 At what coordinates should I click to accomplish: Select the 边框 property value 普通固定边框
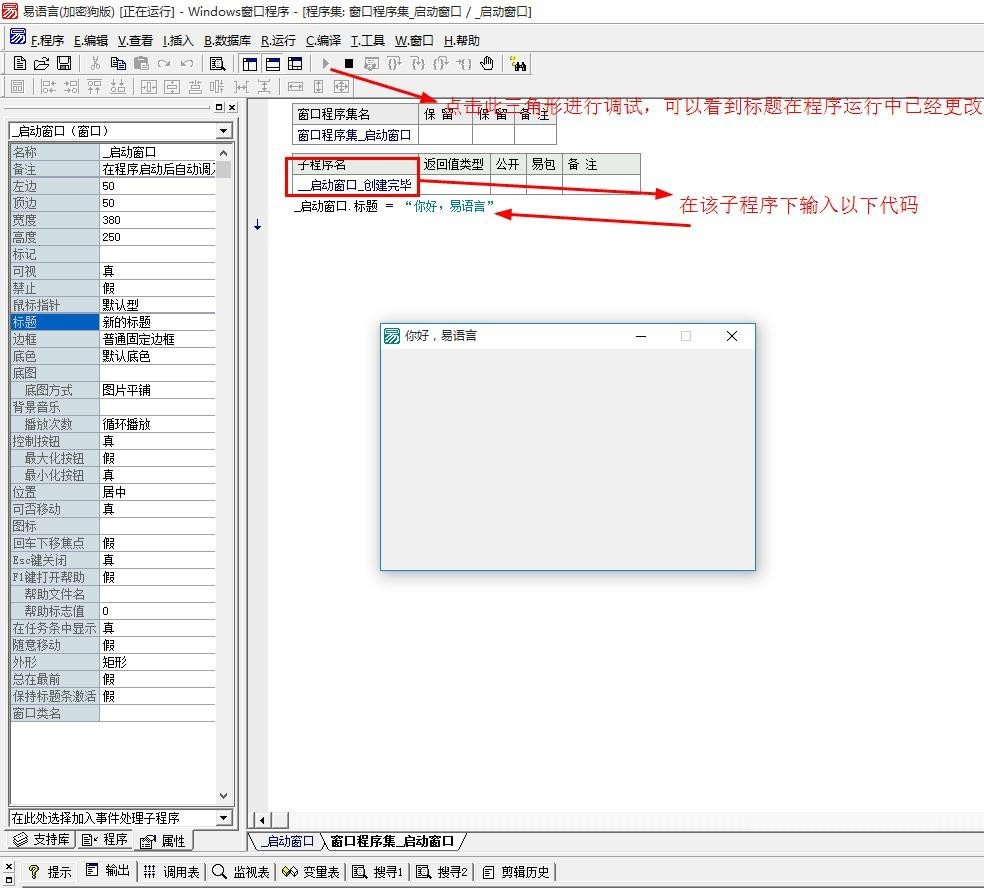[158, 339]
